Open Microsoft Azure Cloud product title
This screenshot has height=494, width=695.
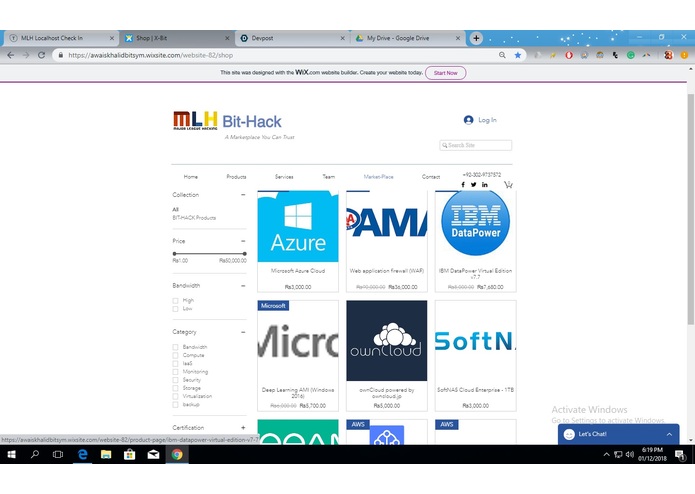tap(298, 271)
